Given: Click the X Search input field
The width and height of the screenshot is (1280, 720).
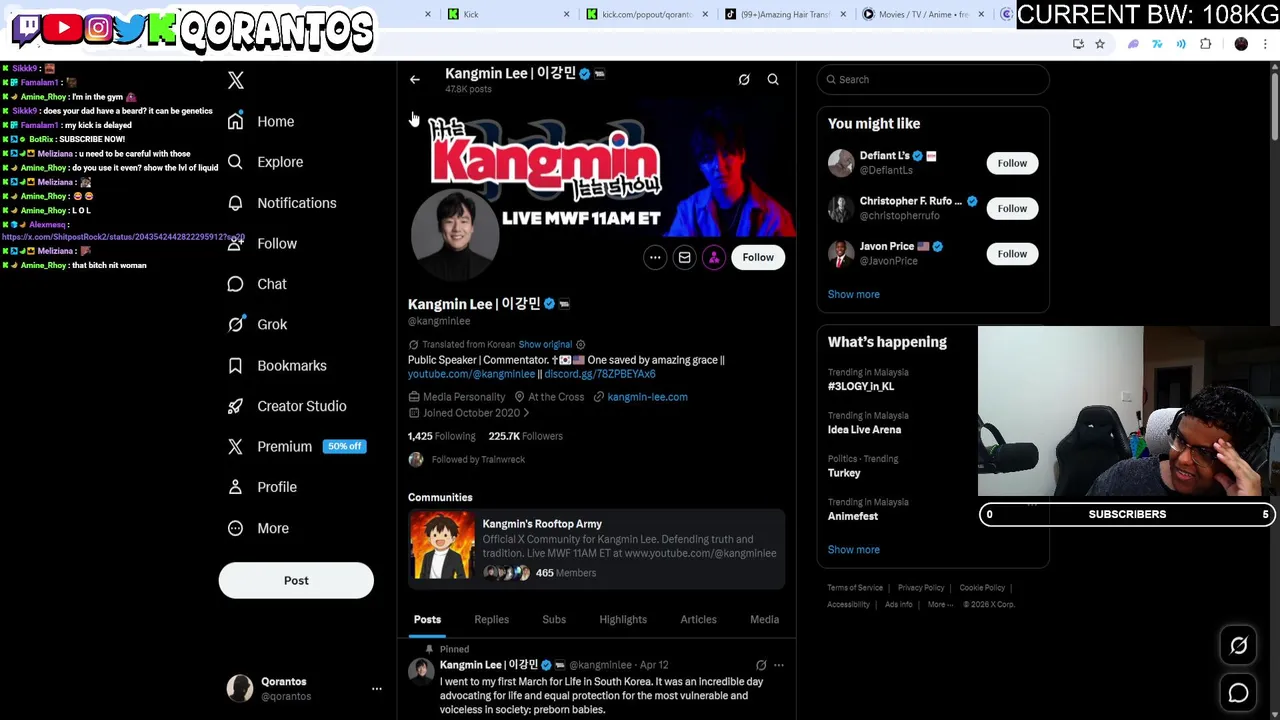Looking at the screenshot, I should (933, 80).
